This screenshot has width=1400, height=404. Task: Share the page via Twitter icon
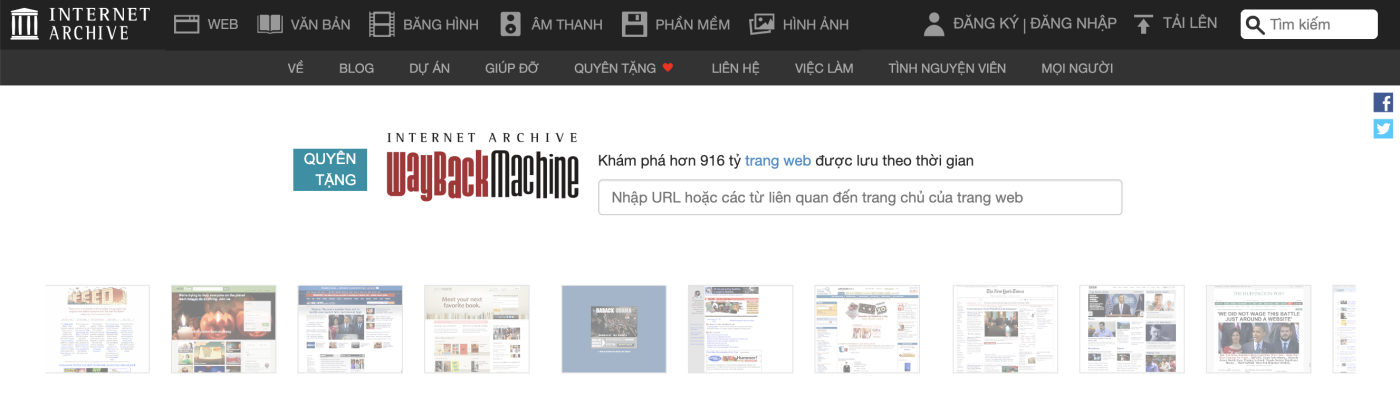click(1383, 128)
